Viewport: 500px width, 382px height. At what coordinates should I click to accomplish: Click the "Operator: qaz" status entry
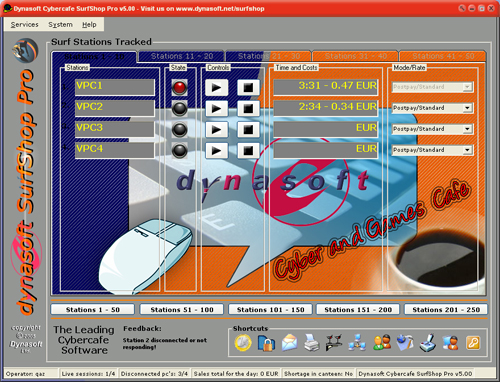coord(31,374)
